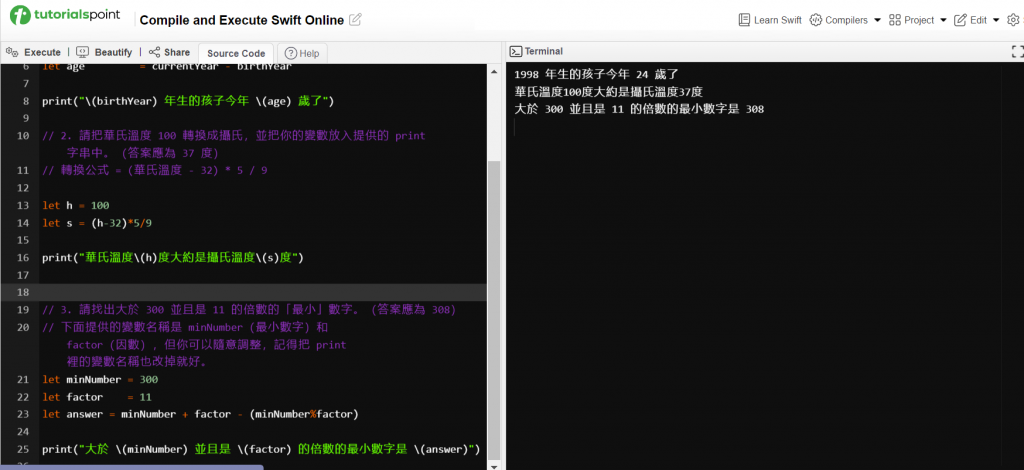Click the Execute gears icon

[x=12, y=52]
